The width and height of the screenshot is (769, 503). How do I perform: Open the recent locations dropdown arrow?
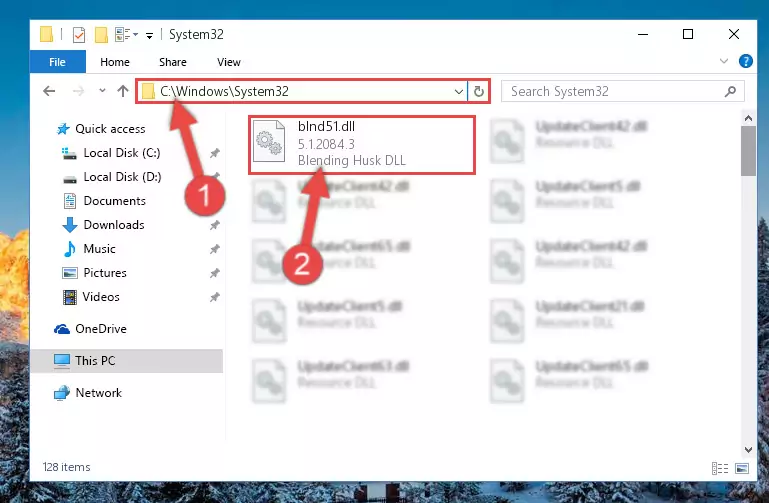click(102, 91)
